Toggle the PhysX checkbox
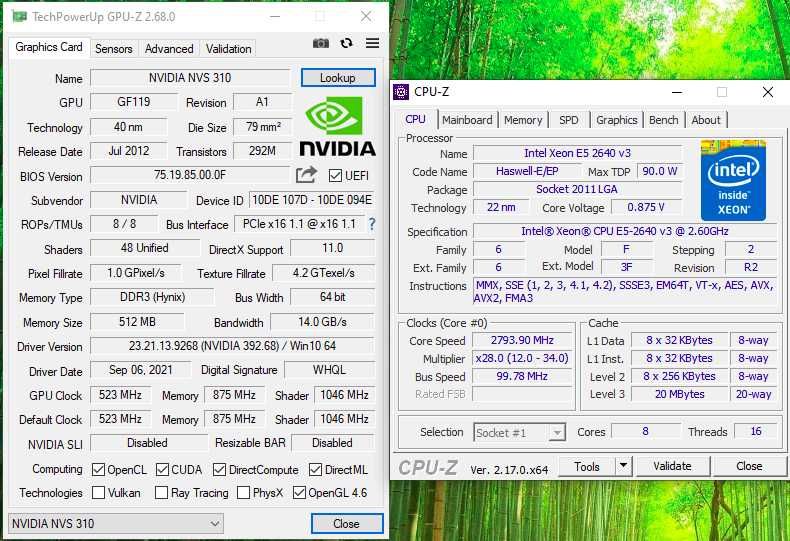This screenshot has width=790, height=541. 243,492
